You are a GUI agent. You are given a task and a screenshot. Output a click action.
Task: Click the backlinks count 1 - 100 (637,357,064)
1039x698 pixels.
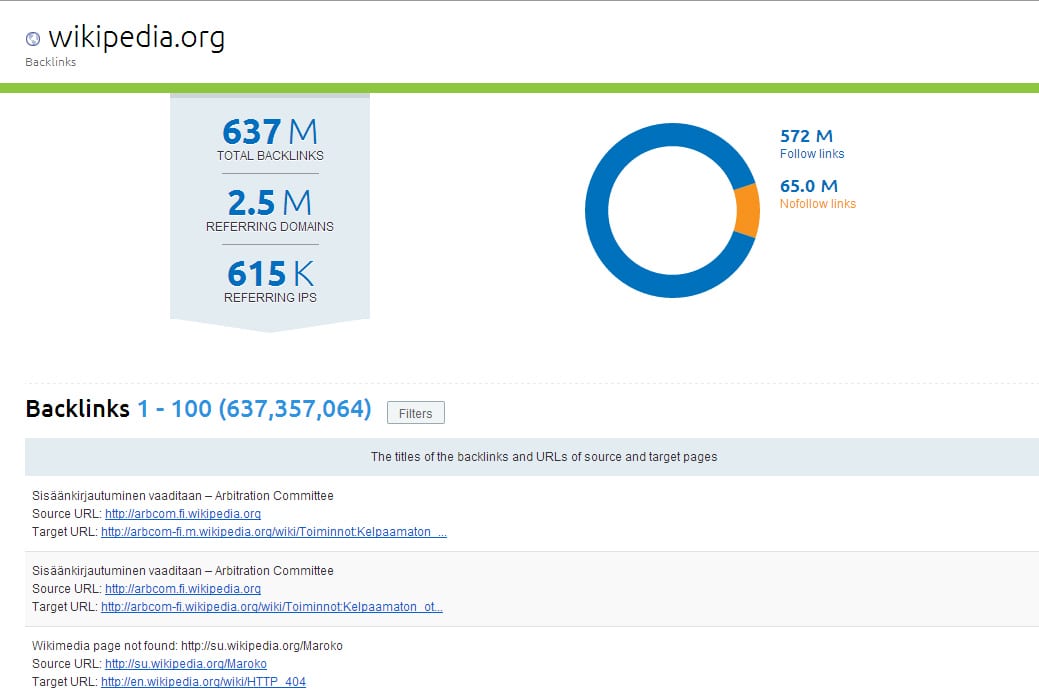[x=254, y=409]
